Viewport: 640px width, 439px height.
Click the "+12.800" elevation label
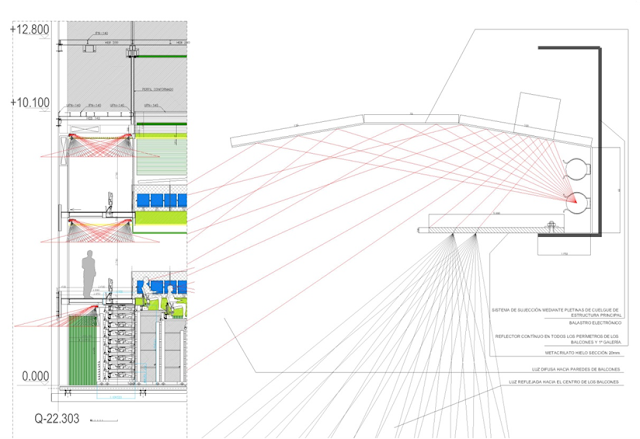coord(29,30)
